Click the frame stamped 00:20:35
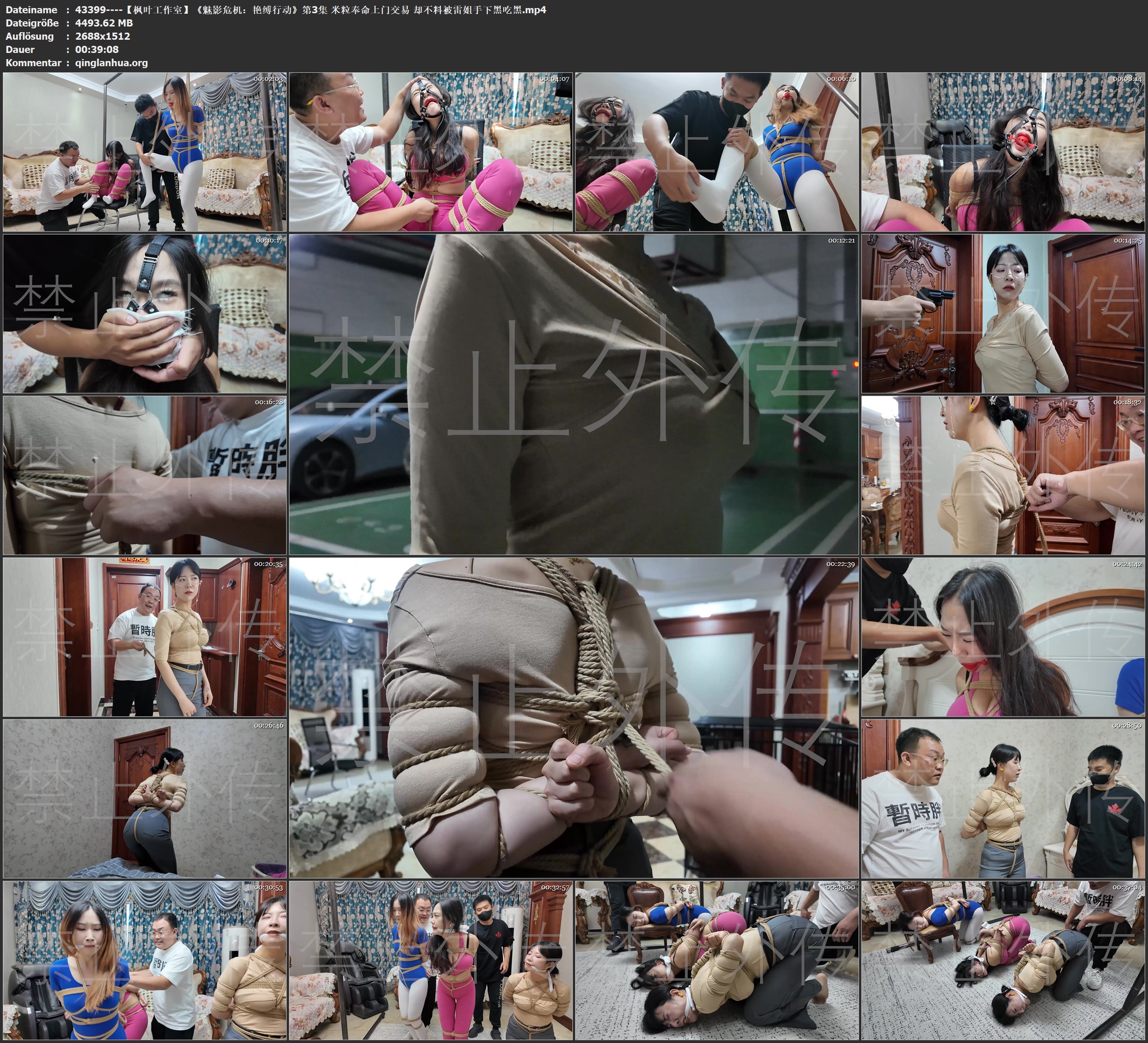Viewport: 1148px width, 1043px height. point(145,636)
